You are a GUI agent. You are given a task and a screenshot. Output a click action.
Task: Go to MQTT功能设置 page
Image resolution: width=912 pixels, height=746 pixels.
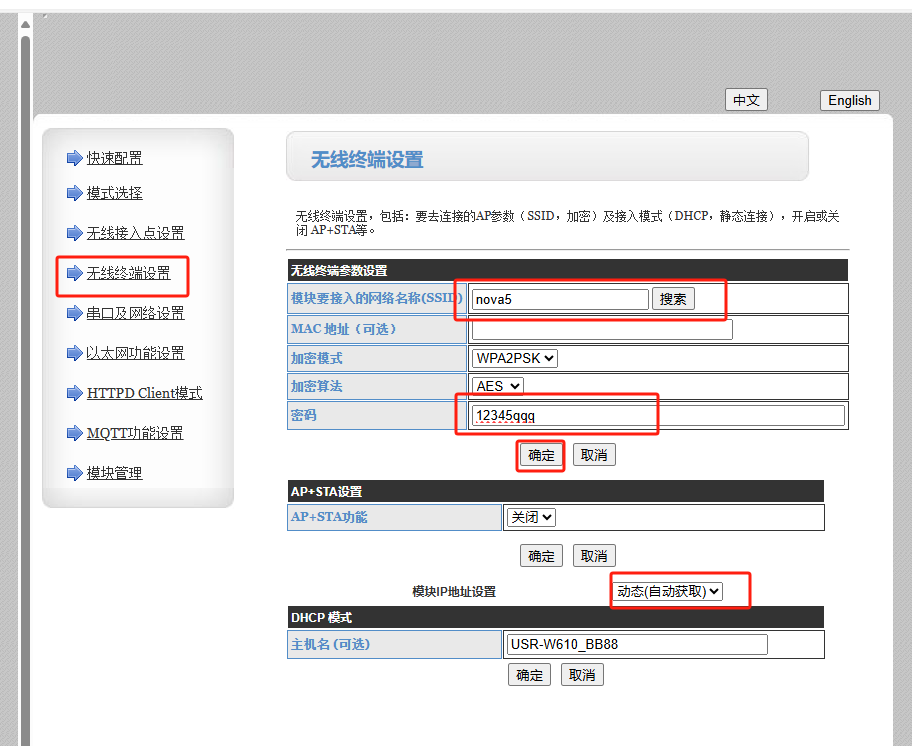coord(135,433)
